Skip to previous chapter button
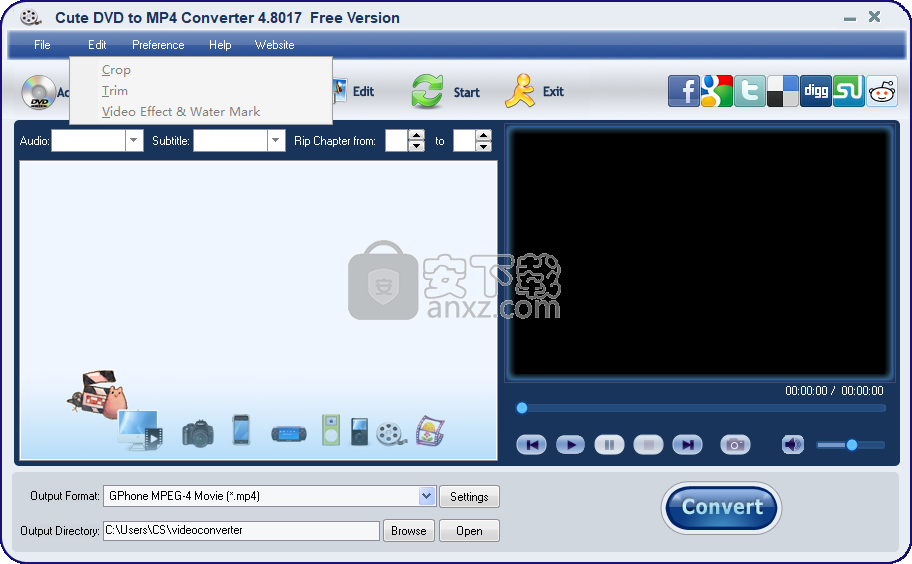This screenshot has width=912, height=564. pos(532,445)
